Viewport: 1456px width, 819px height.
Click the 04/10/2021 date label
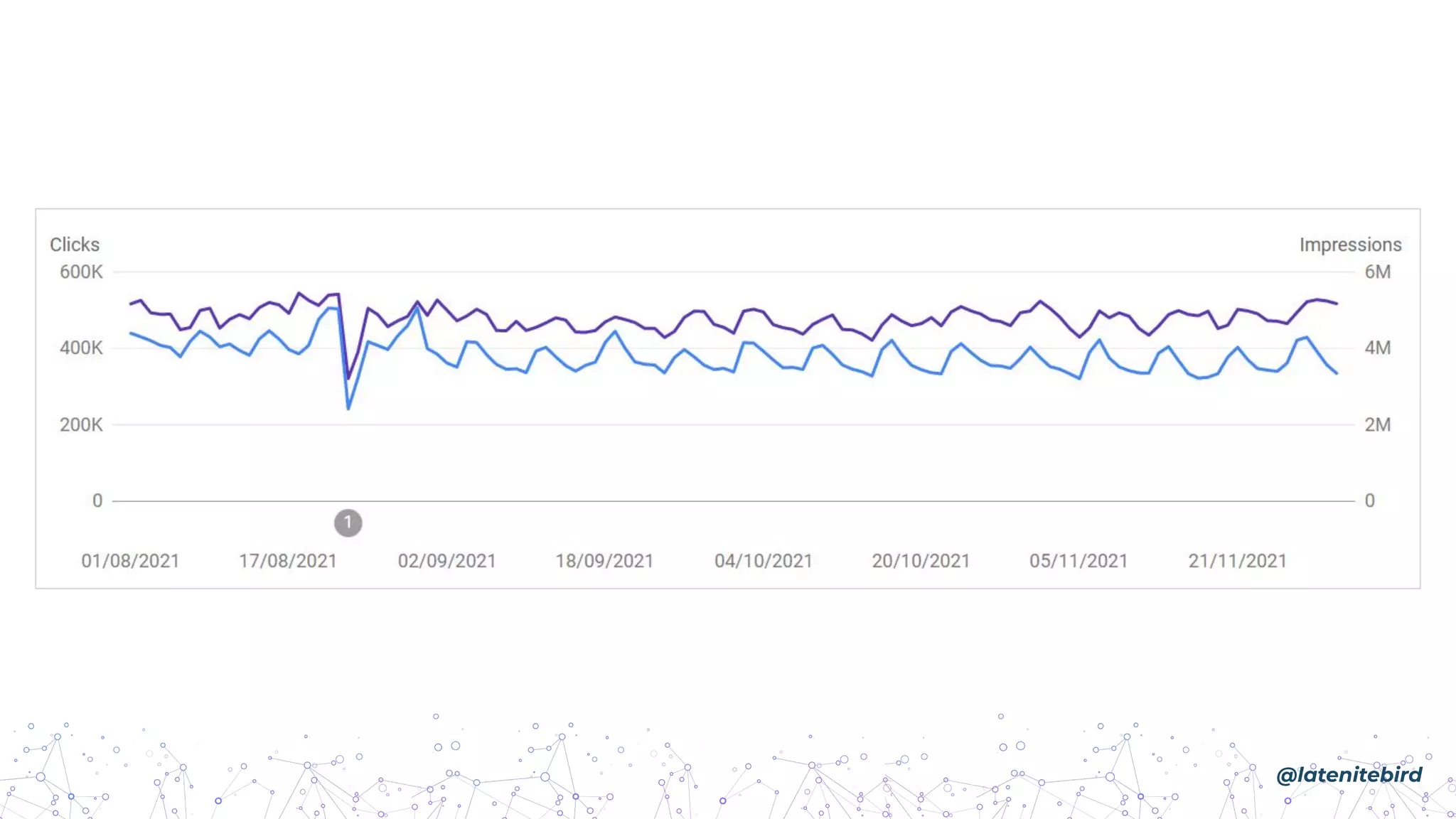click(763, 562)
